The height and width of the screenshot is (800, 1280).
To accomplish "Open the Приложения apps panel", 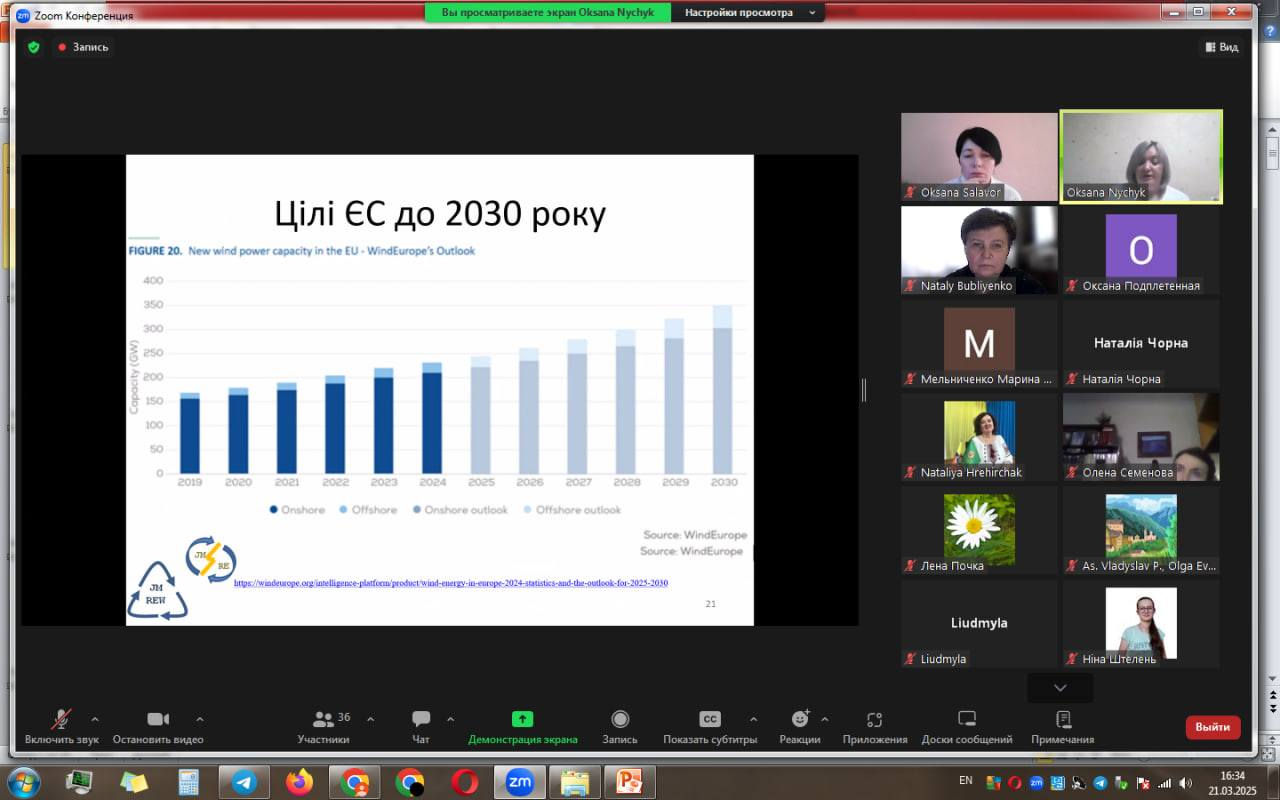I will pos(875,727).
